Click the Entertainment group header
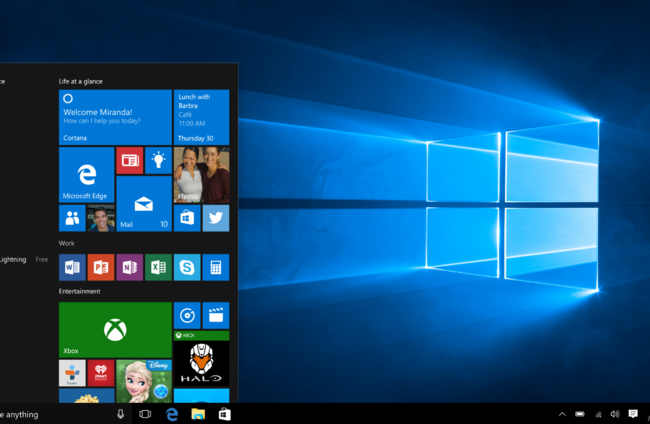Viewport: 650px width, 424px height. [x=79, y=291]
